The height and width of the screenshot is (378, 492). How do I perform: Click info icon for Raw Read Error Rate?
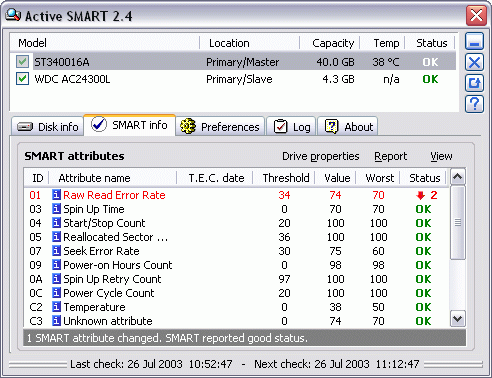pos(56,195)
